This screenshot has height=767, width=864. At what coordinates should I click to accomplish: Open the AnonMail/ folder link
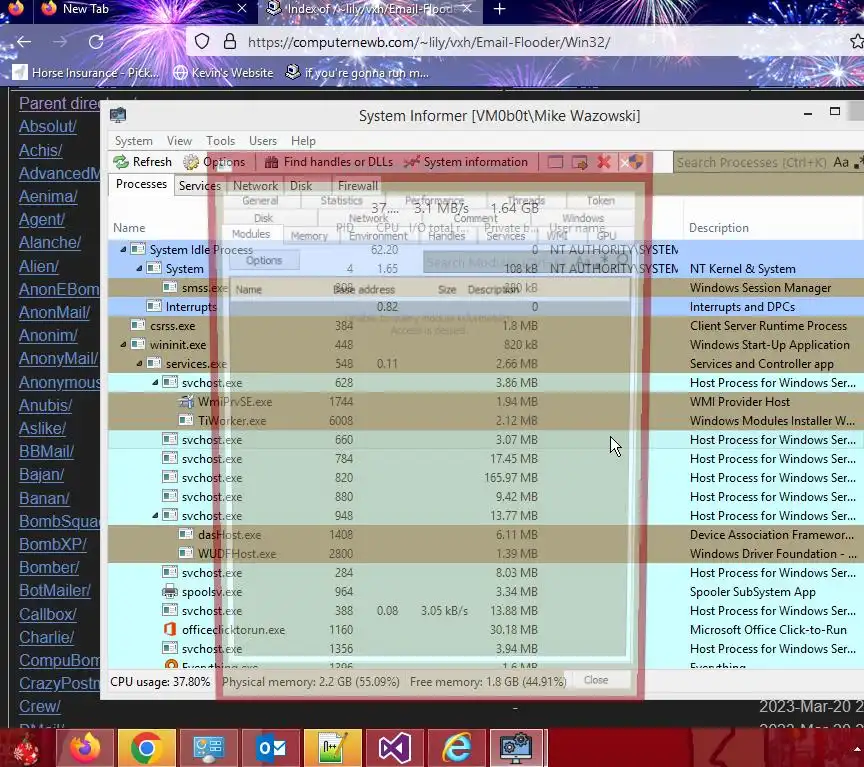55,312
